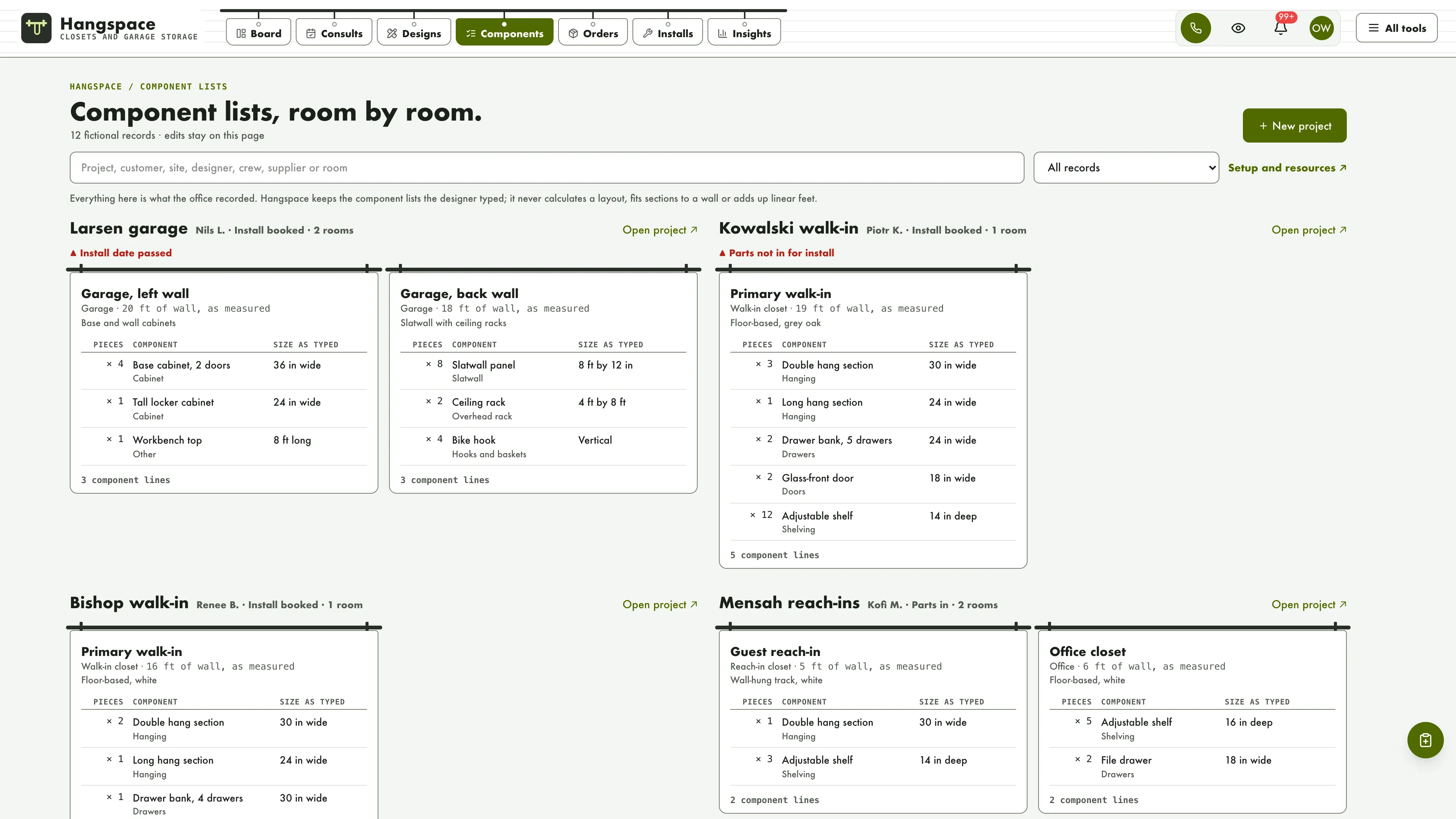1456x819 pixels.
Task: Select the Ceiling rack row
Action: 543,409
